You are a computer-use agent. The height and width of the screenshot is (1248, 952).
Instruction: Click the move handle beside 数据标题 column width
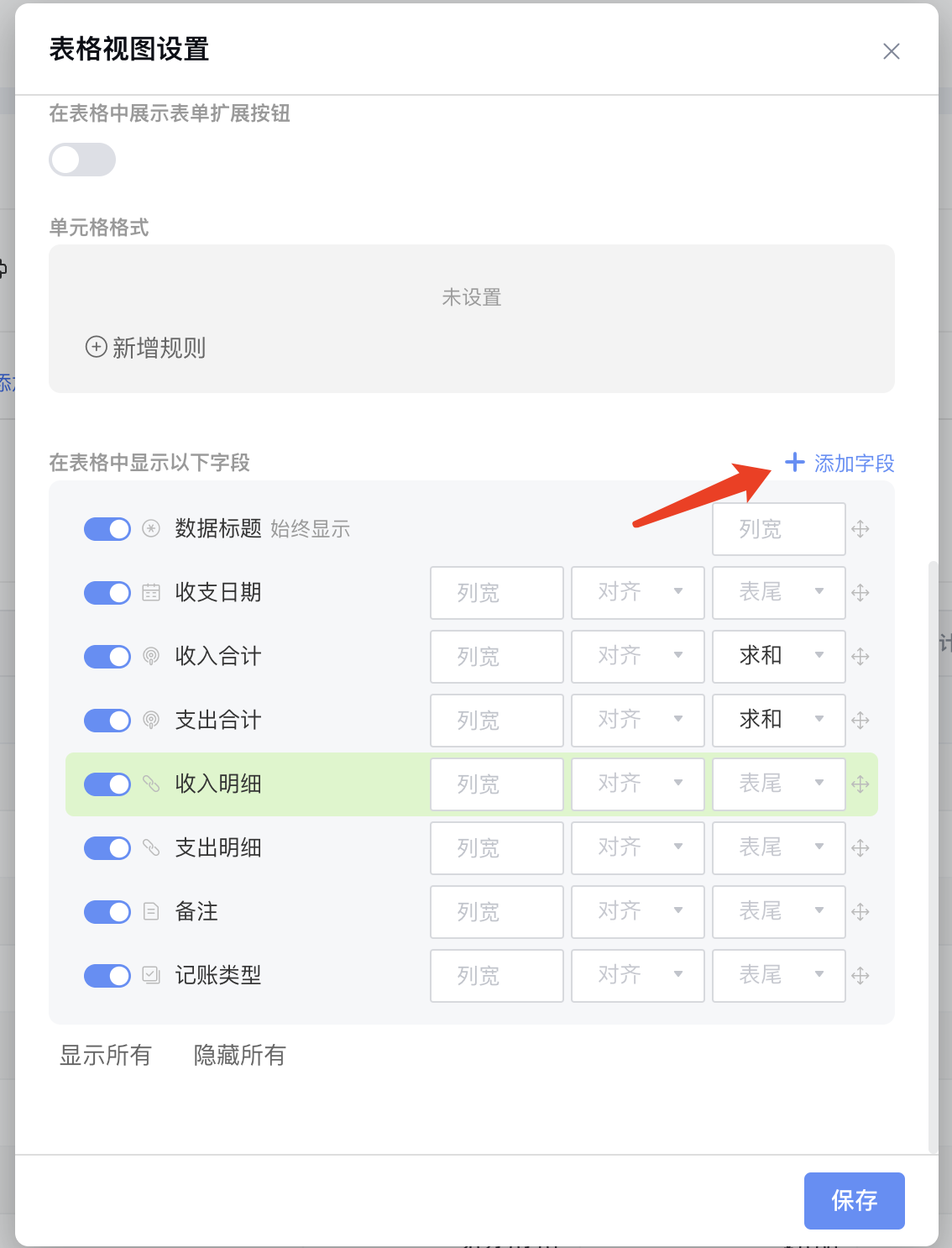click(x=860, y=529)
